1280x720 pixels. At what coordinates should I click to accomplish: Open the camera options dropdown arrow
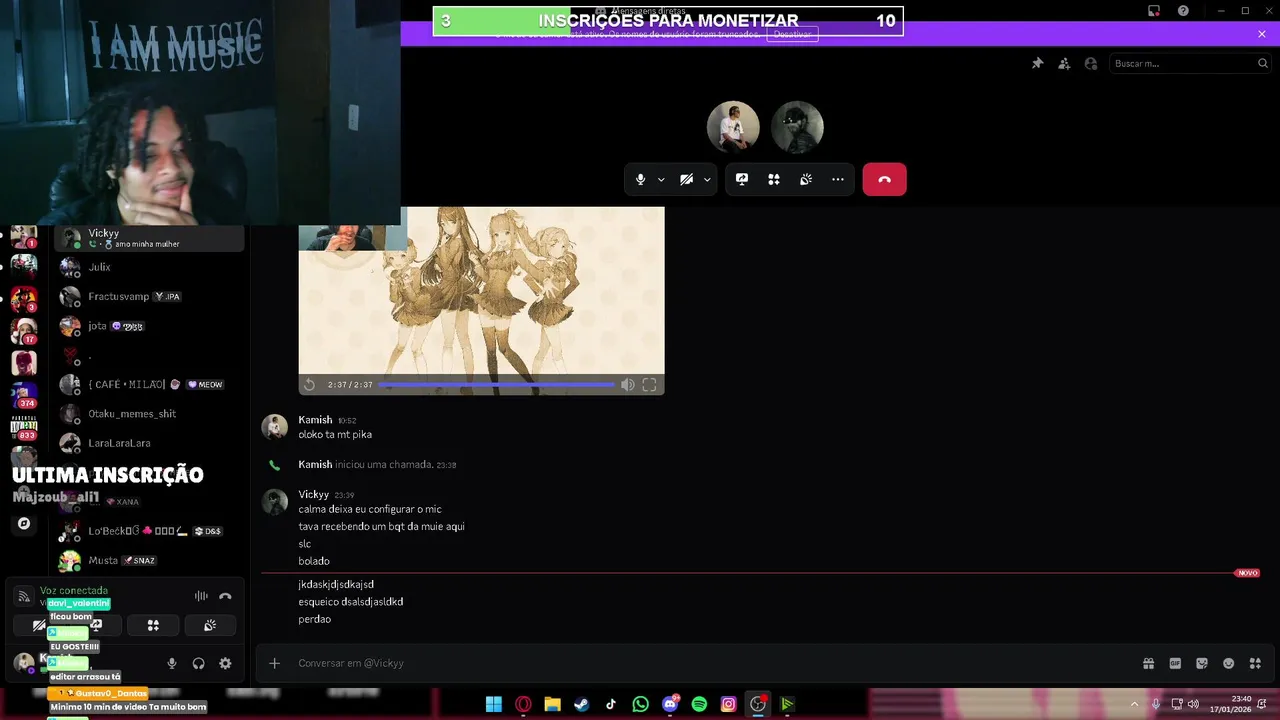click(707, 180)
